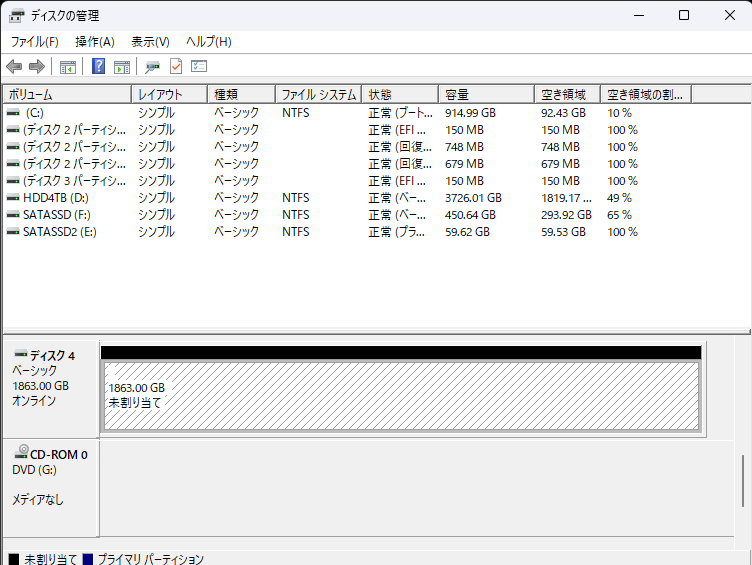This screenshot has width=752, height=565.
Task: Click the black 未割り当て legend swatch
Action: (14, 559)
